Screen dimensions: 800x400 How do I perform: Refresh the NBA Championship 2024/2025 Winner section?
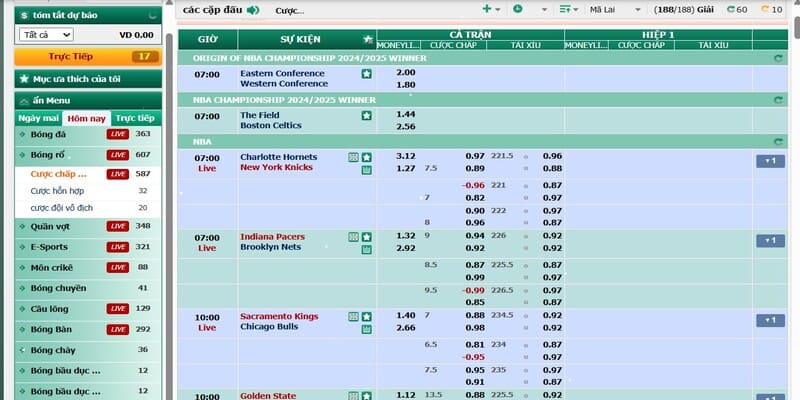tap(778, 100)
